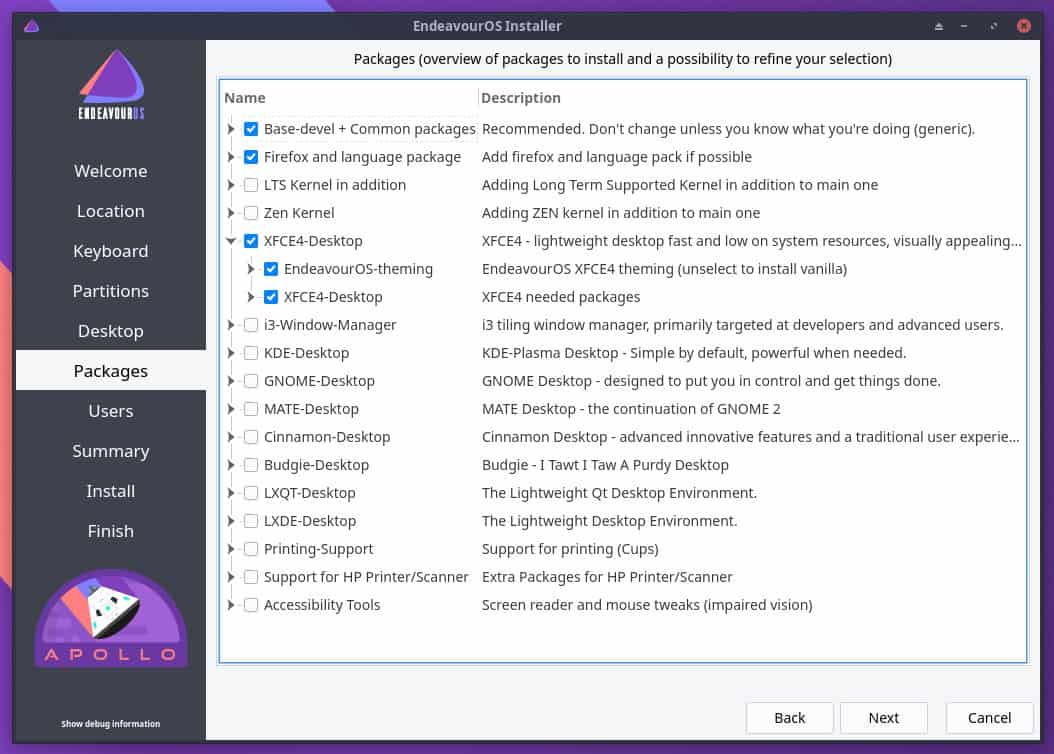
Task: Click Show debug information
Action: [x=110, y=723]
